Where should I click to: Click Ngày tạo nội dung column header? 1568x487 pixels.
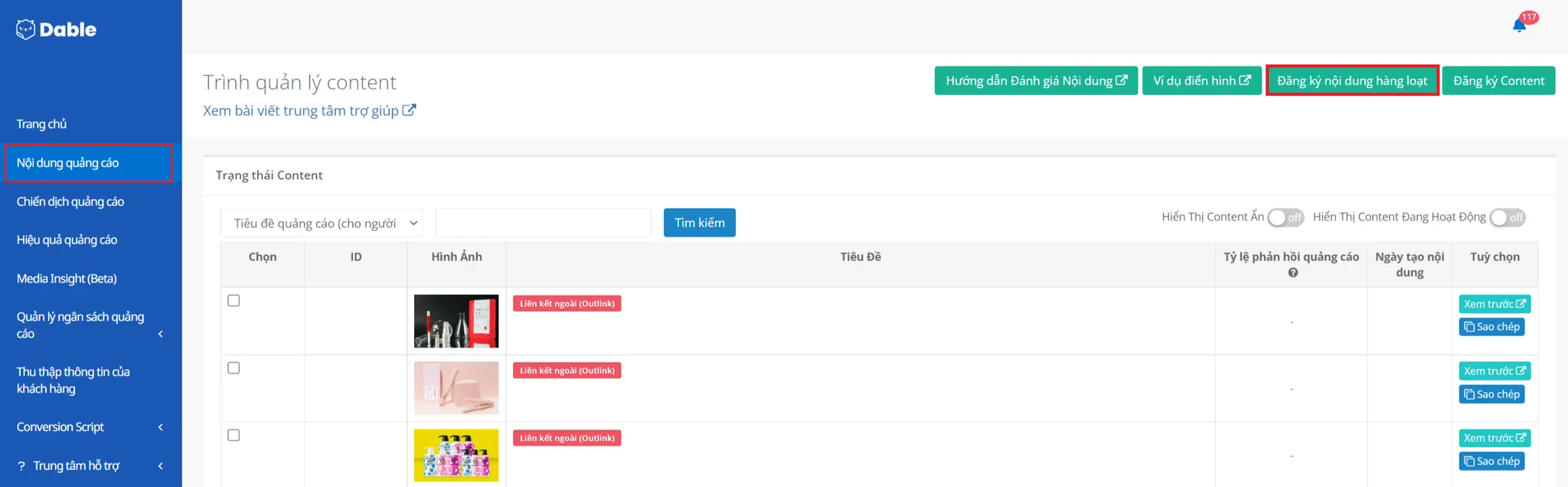[1410, 264]
